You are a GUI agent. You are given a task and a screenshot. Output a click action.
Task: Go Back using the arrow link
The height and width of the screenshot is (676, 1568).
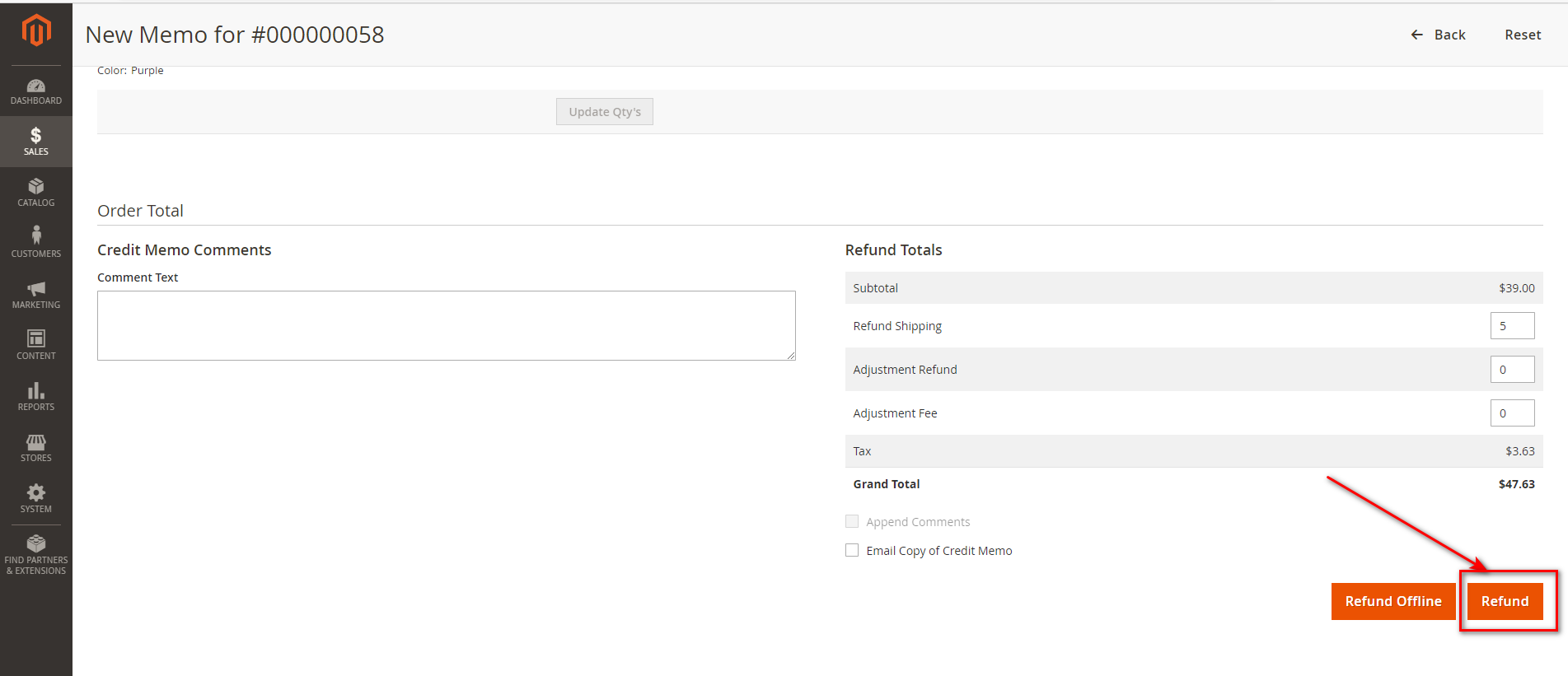[1438, 35]
